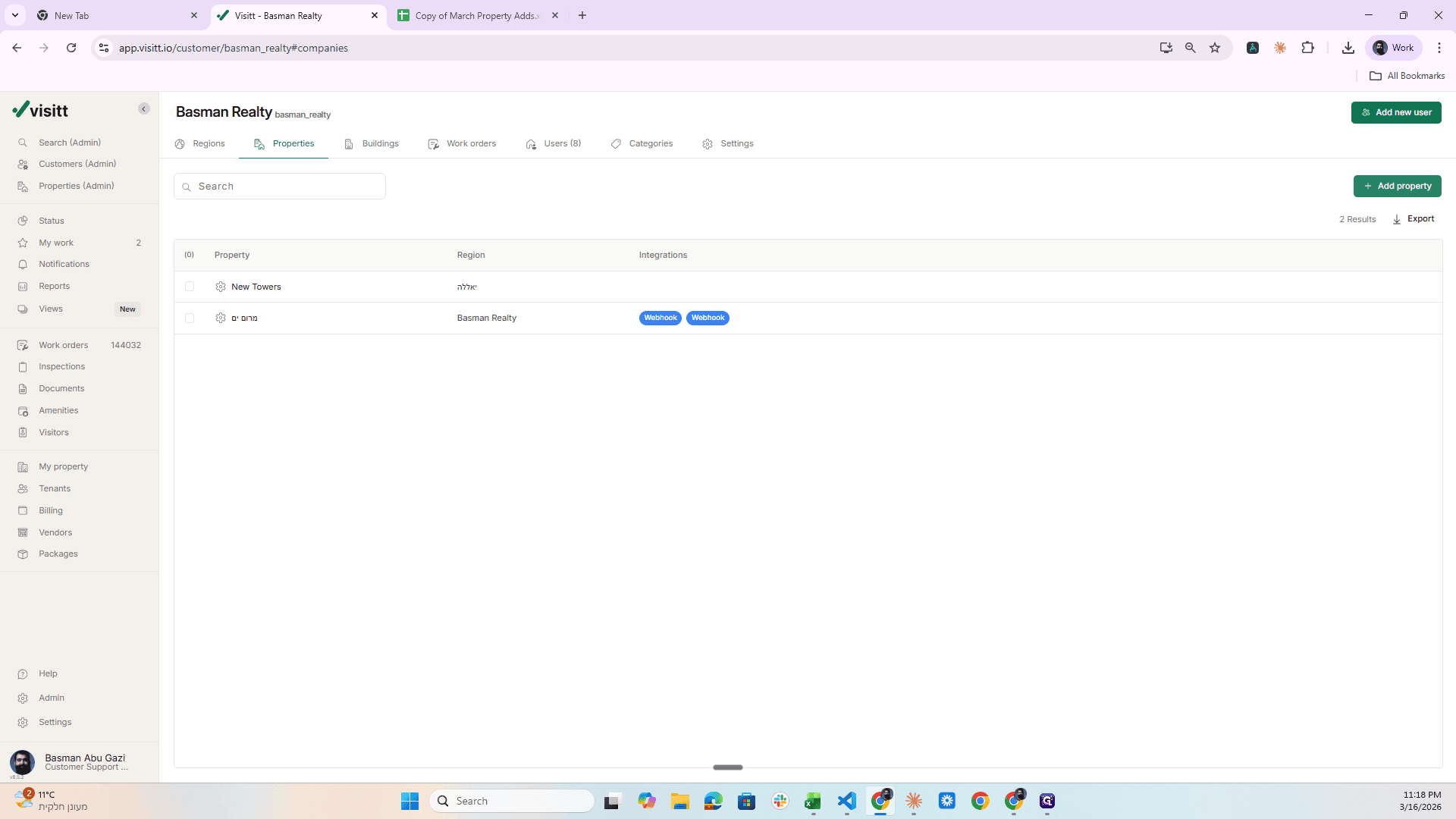Image resolution: width=1456 pixels, height=819 pixels.
Task: Open Notifications bell item
Action: click(x=64, y=264)
